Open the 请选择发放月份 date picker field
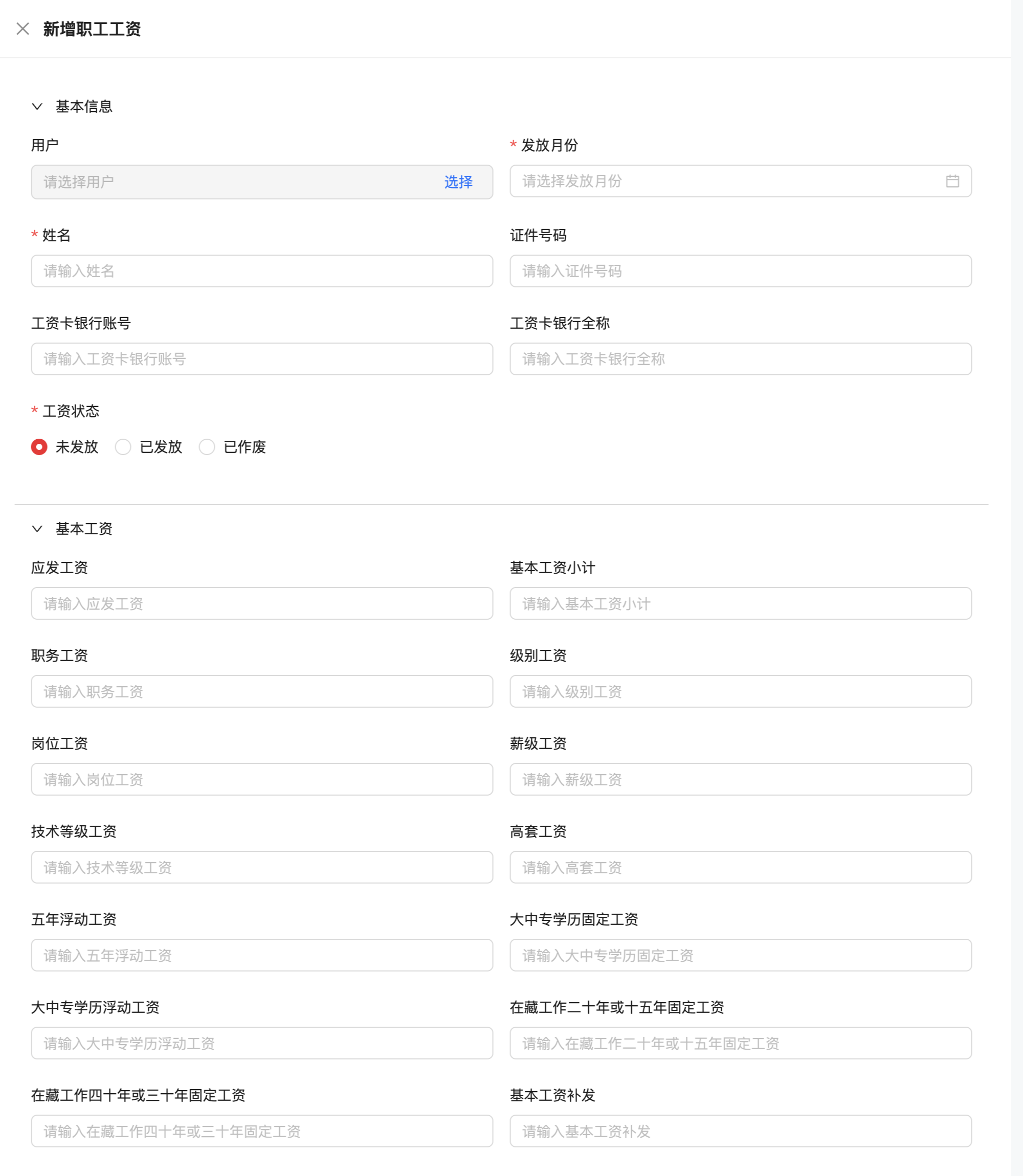The height and width of the screenshot is (1176, 1023). point(741,181)
